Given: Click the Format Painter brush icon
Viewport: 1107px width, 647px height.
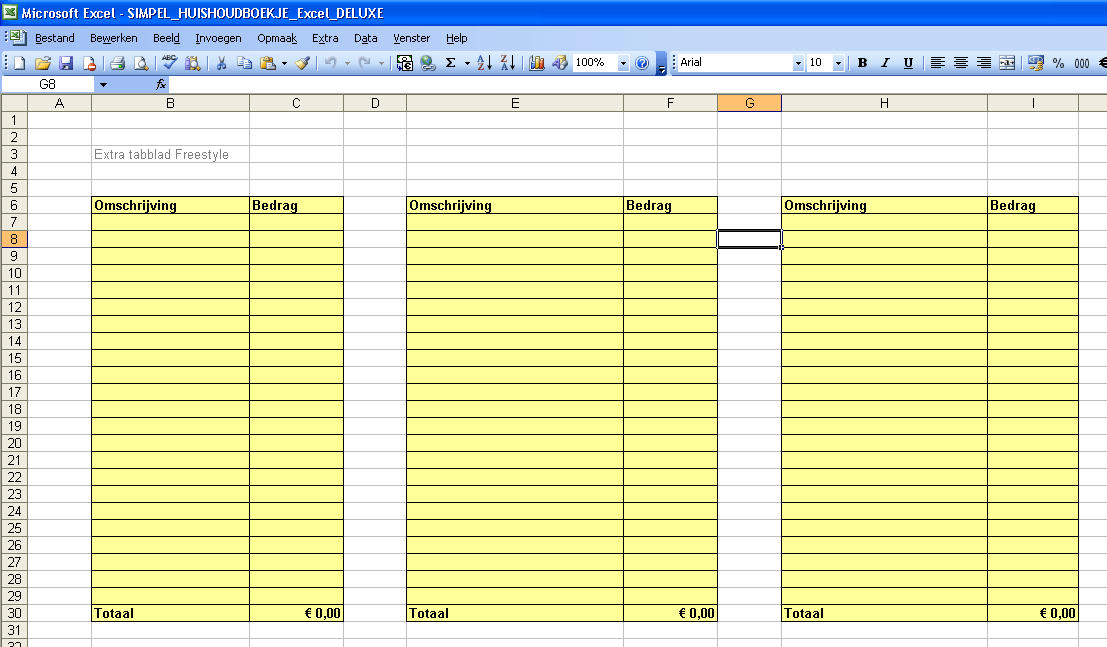Looking at the screenshot, I should pyautogui.click(x=302, y=63).
